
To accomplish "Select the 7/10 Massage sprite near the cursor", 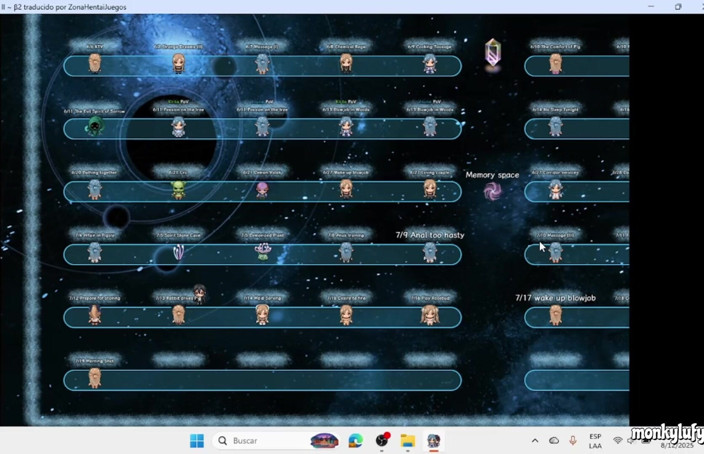I will tap(555, 252).
